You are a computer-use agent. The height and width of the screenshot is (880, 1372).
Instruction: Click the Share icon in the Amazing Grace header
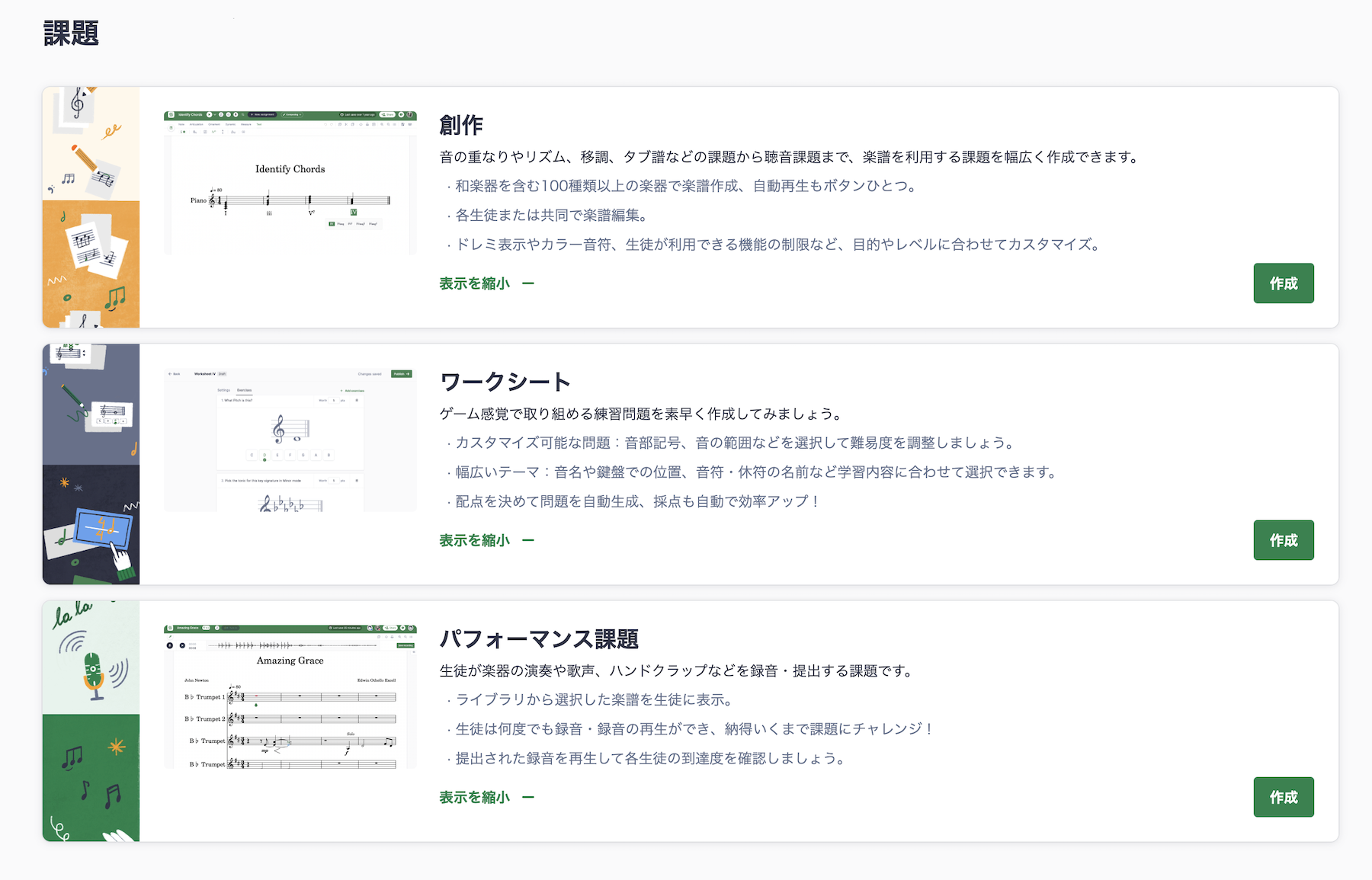(390, 628)
